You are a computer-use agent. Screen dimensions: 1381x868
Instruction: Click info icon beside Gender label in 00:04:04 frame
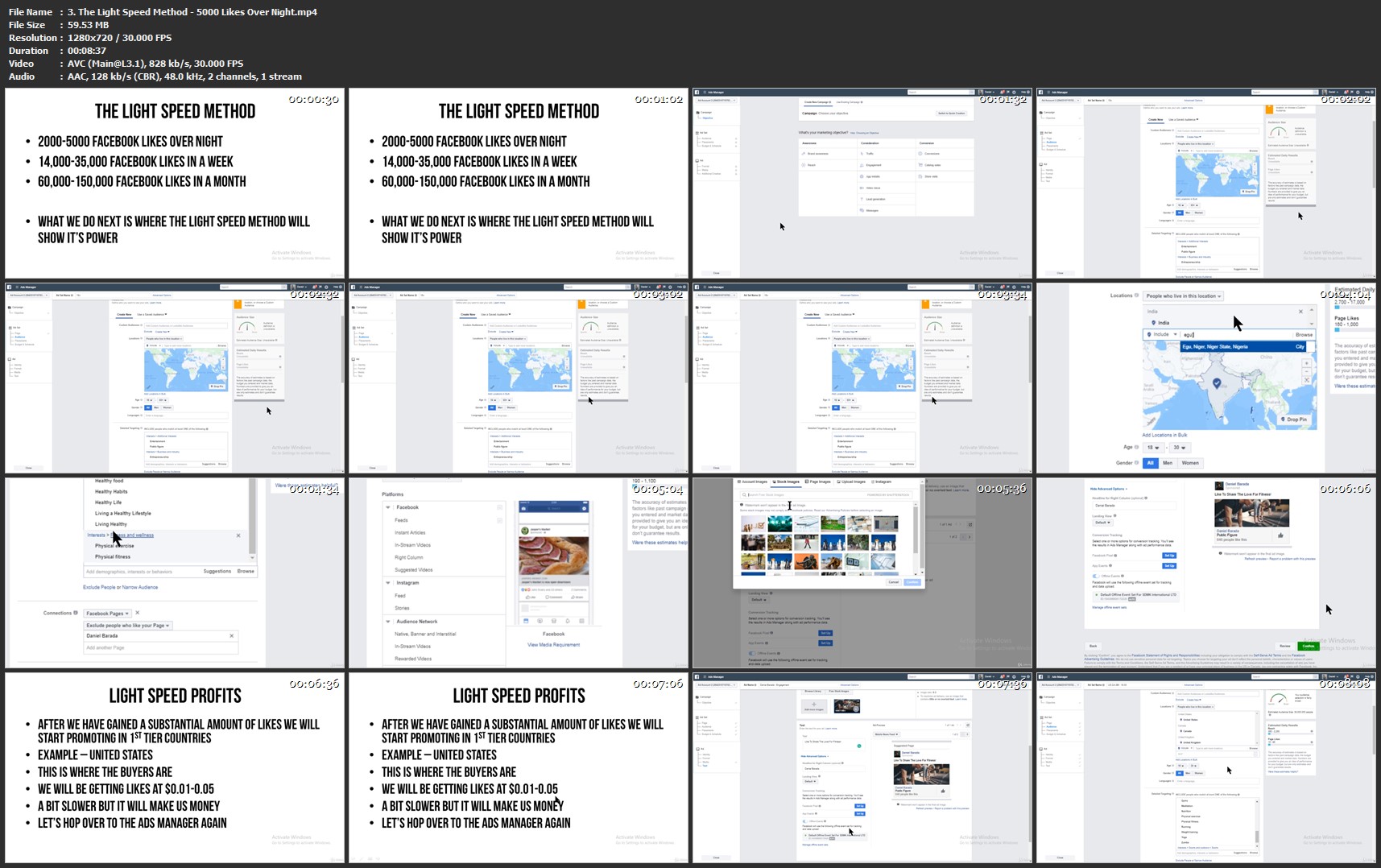click(x=1137, y=462)
